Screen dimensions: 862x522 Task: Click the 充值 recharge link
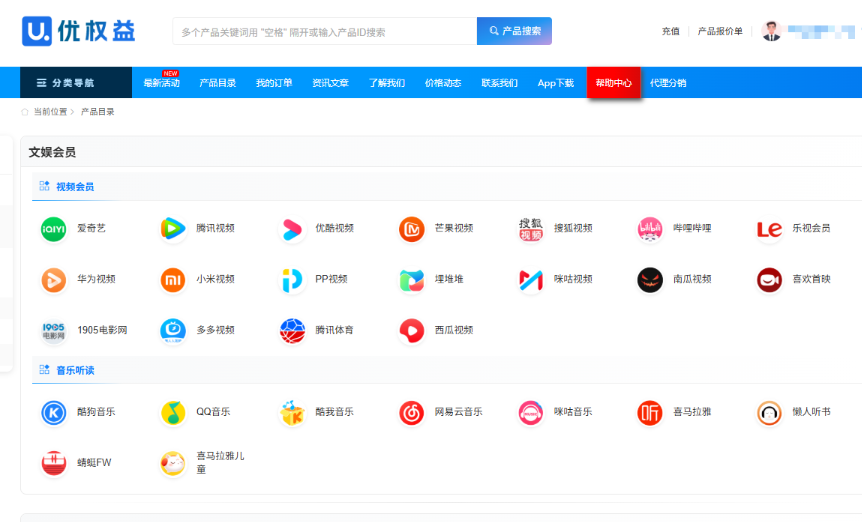coord(670,31)
